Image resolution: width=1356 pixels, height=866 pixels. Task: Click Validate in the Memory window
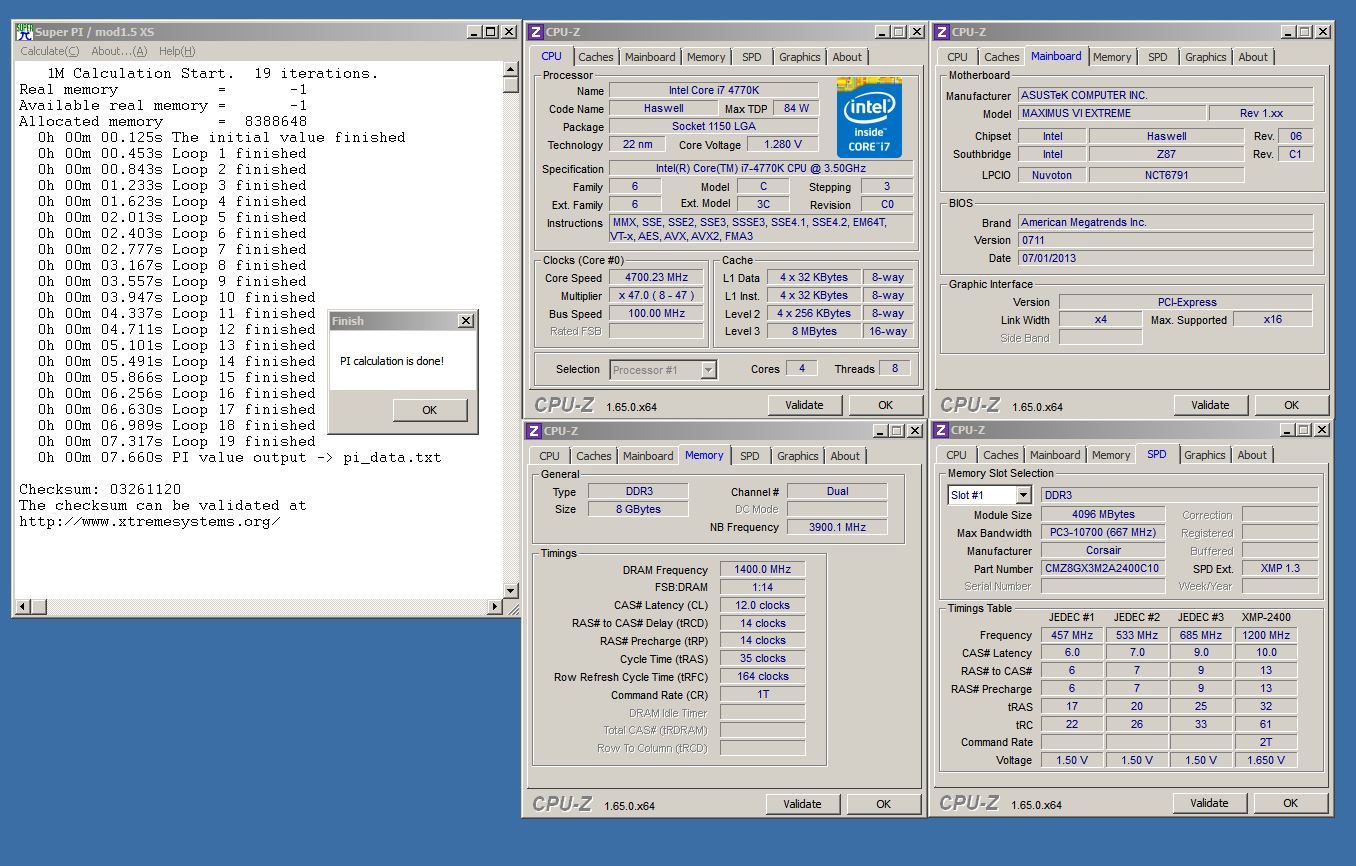803,804
